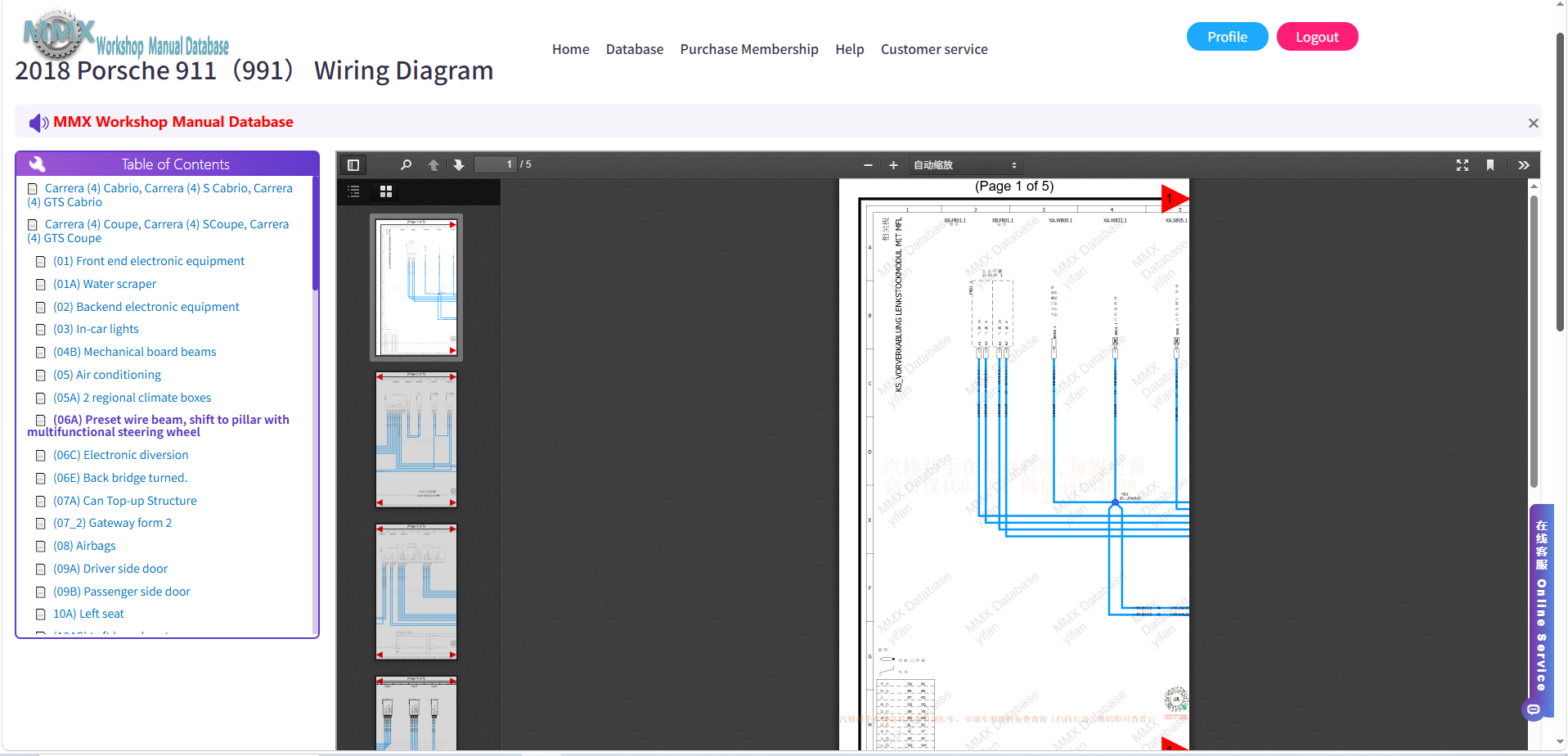
Task: Open Carrera (4) Cabrio section
Action: pos(160,195)
